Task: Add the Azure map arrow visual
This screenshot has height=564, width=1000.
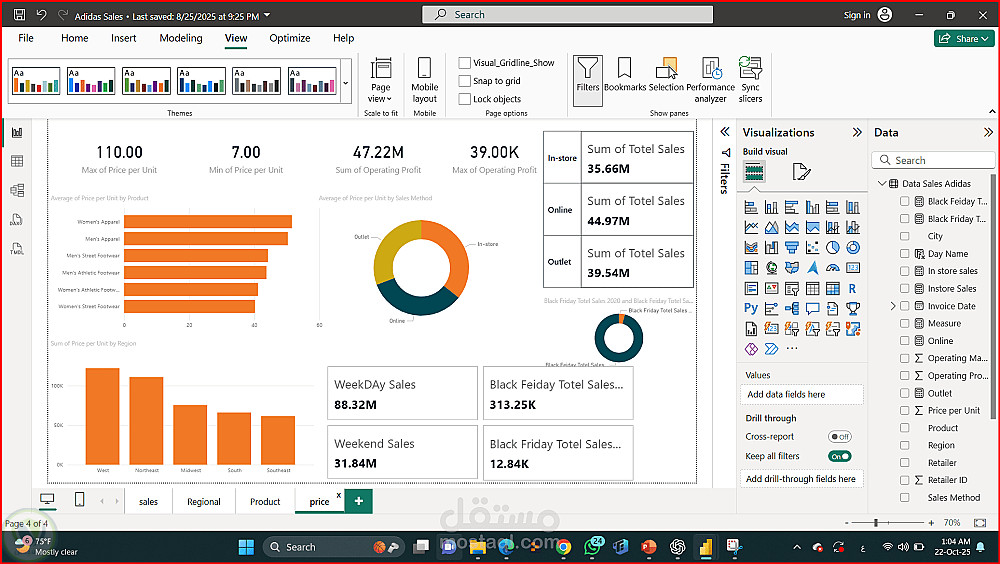Action: coord(812,268)
